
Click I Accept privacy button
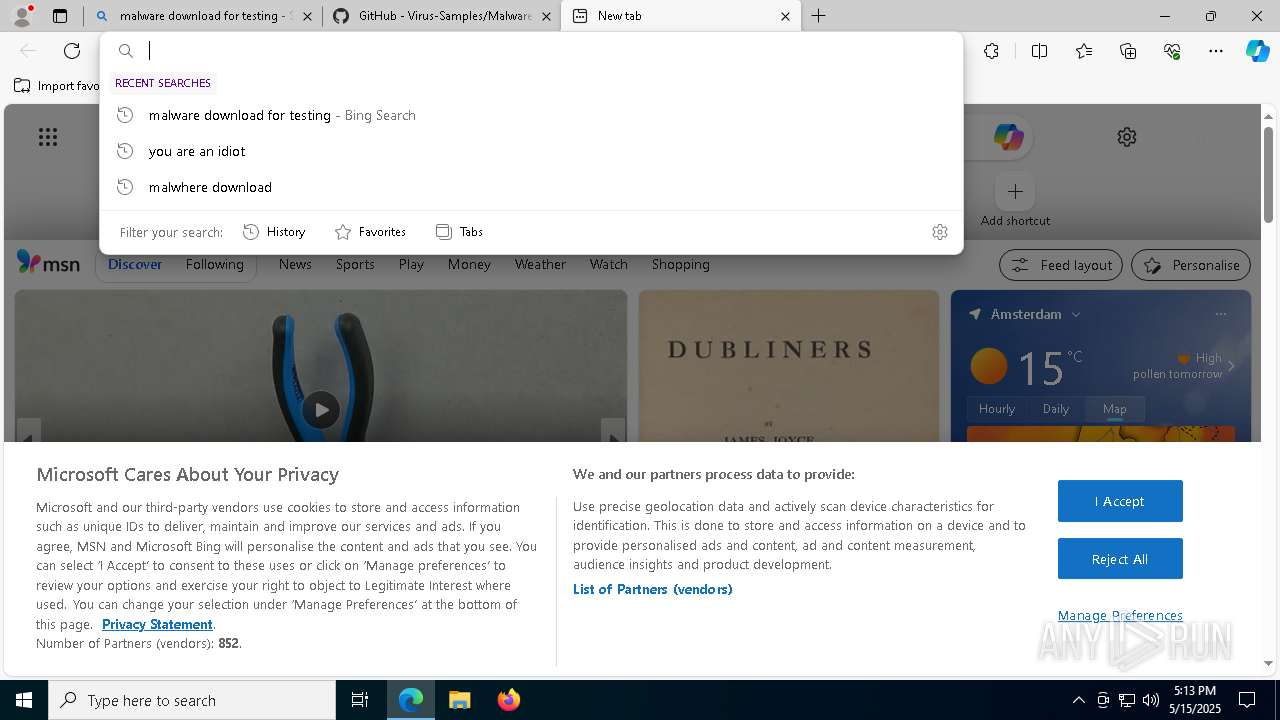(1120, 501)
